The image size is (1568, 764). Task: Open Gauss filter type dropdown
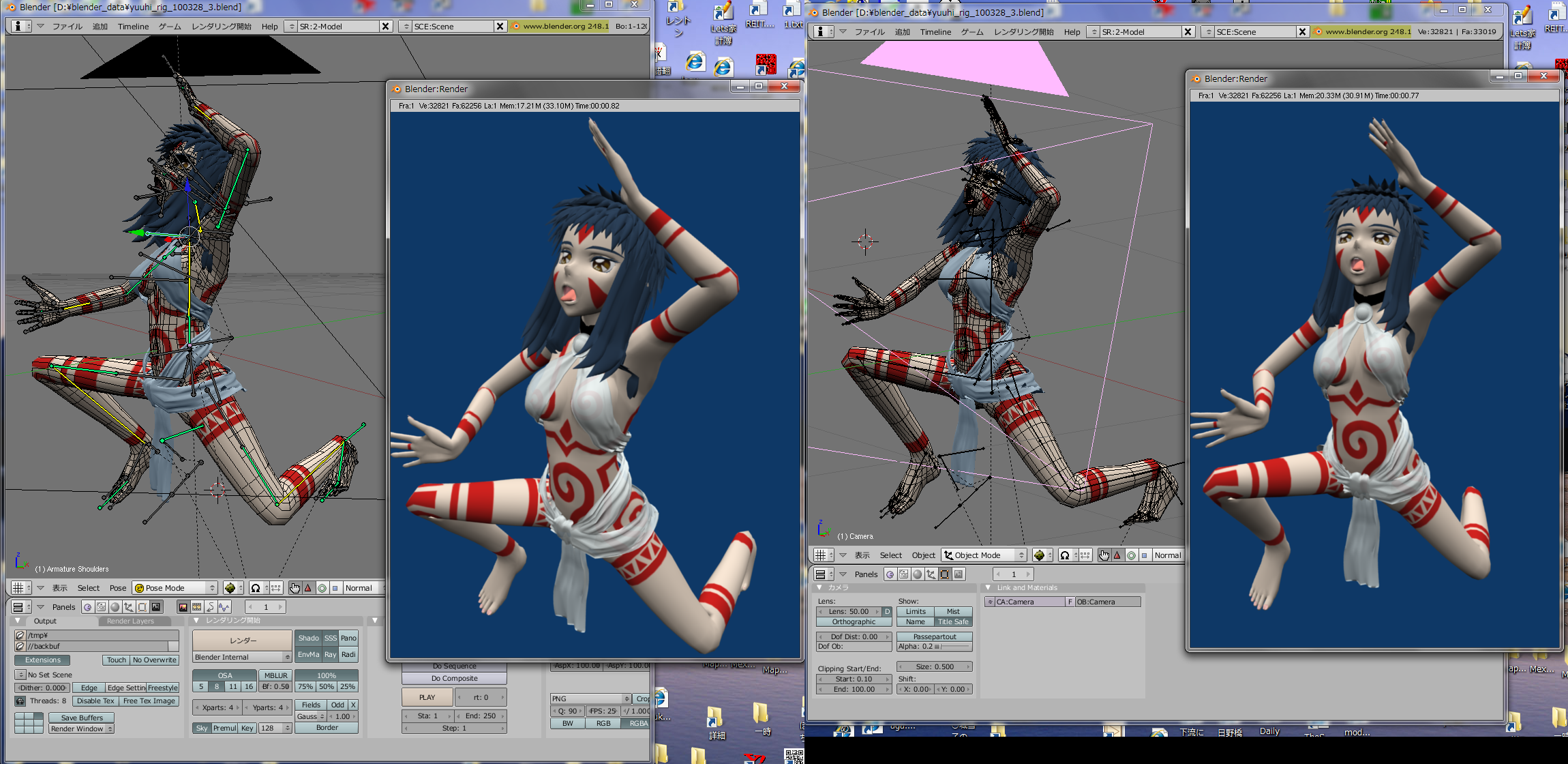[x=310, y=717]
